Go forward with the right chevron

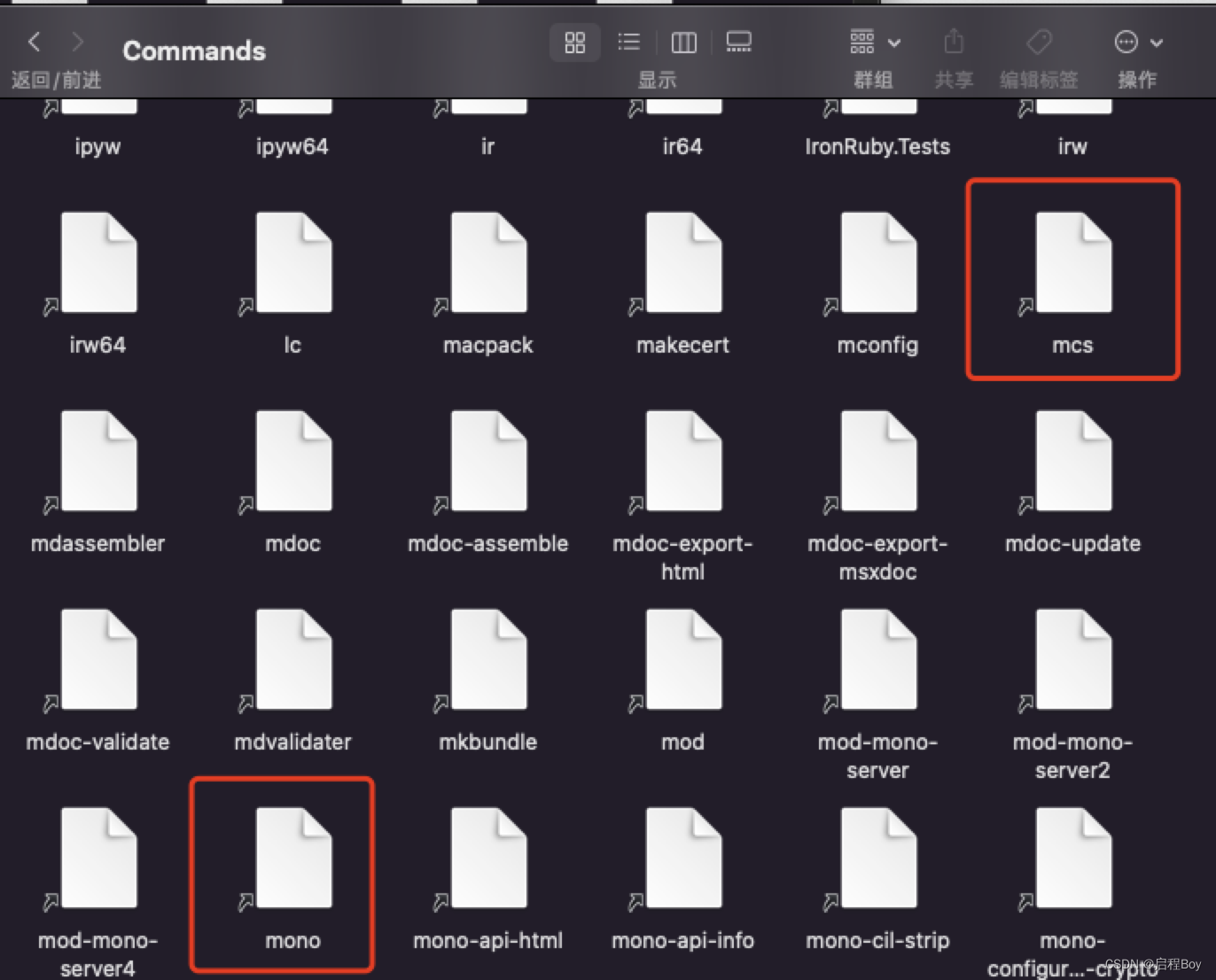78,42
